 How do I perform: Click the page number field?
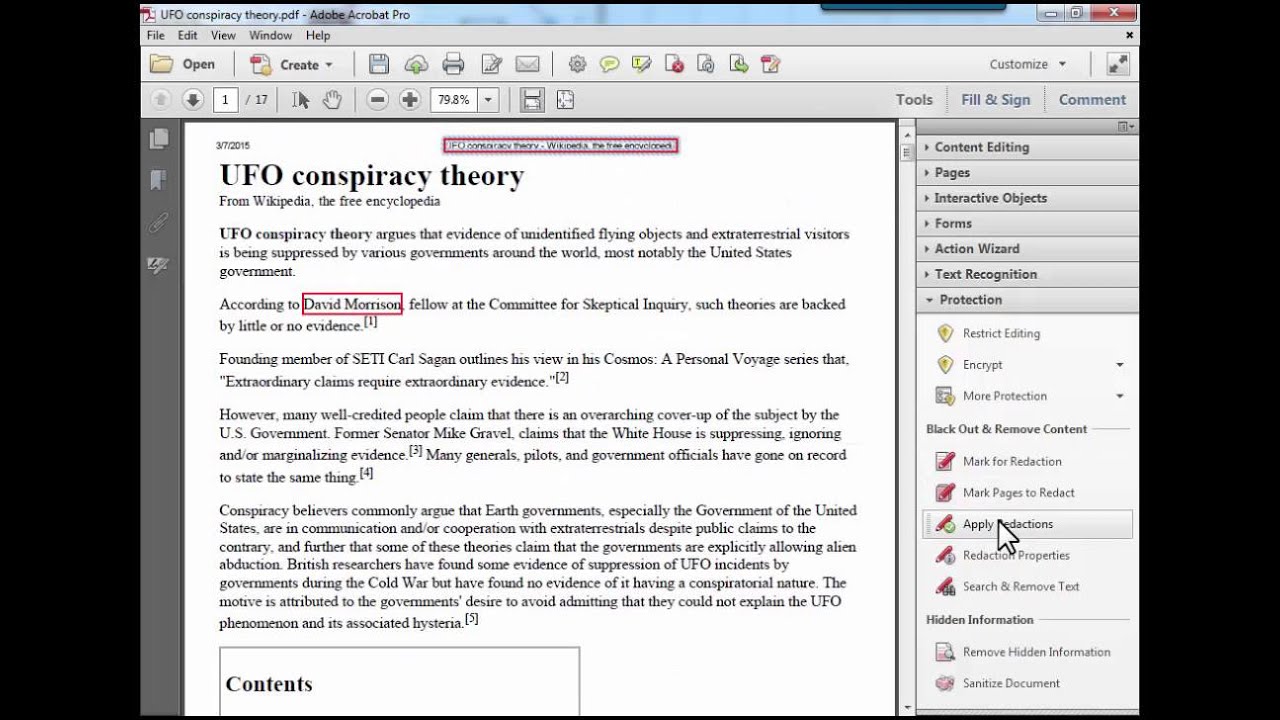[225, 99]
